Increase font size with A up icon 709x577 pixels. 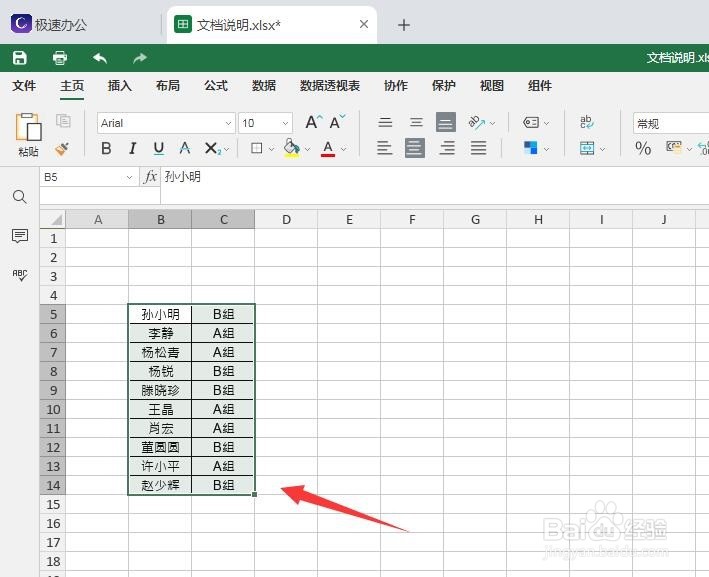[313, 122]
